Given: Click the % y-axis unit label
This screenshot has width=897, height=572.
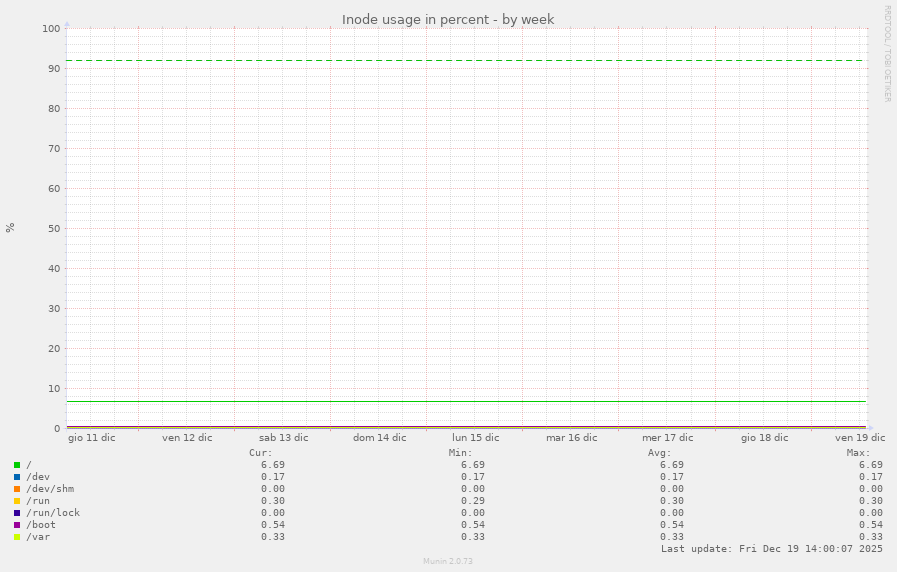Looking at the screenshot, I should tap(10, 228).
